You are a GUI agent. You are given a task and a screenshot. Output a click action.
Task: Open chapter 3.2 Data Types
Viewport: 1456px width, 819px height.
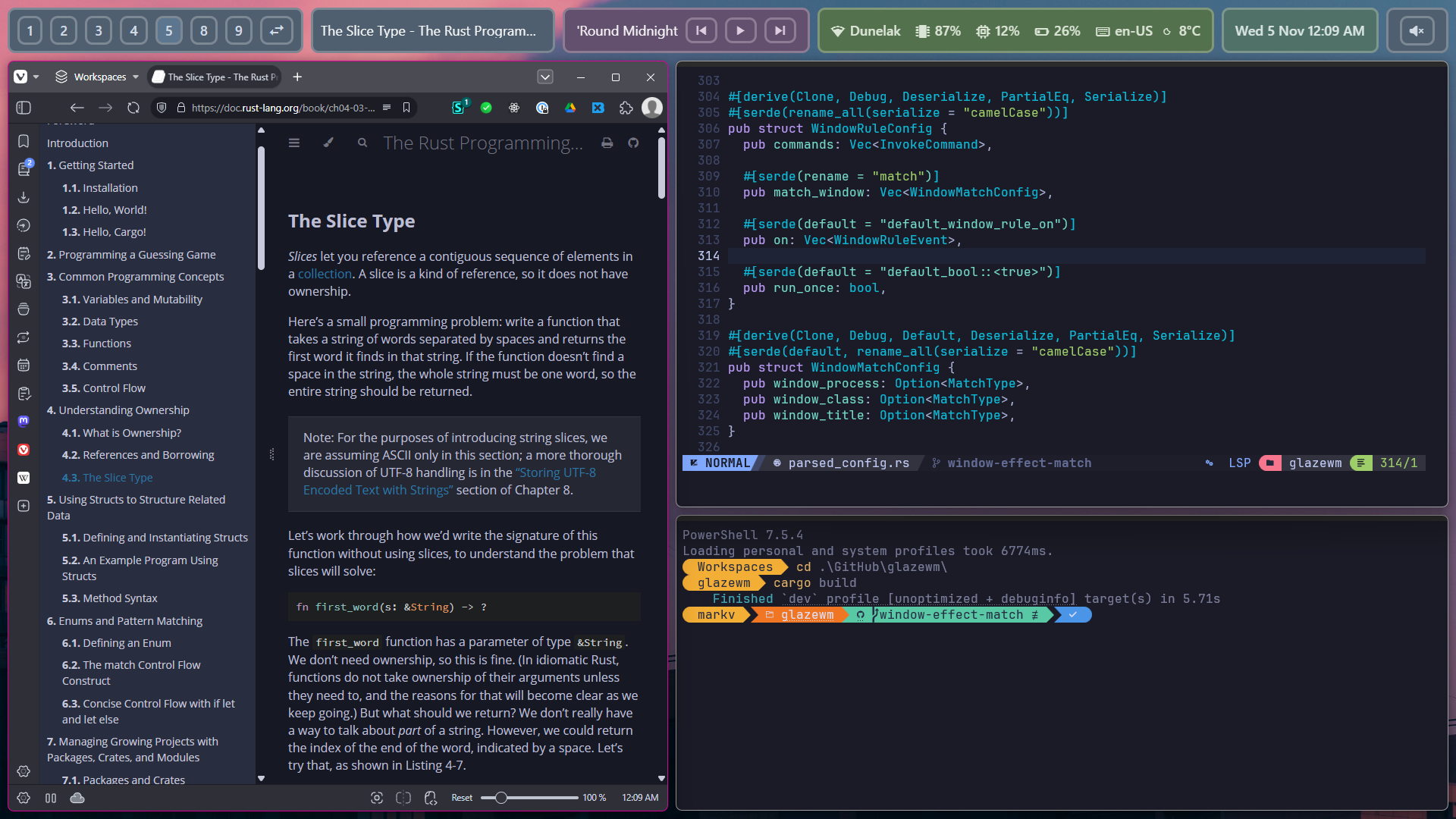pyautogui.click(x=99, y=321)
